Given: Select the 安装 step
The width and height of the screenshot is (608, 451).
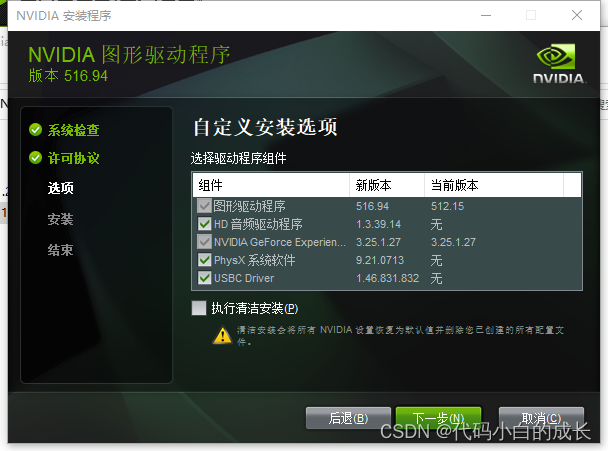Looking at the screenshot, I should coord(60,219).
